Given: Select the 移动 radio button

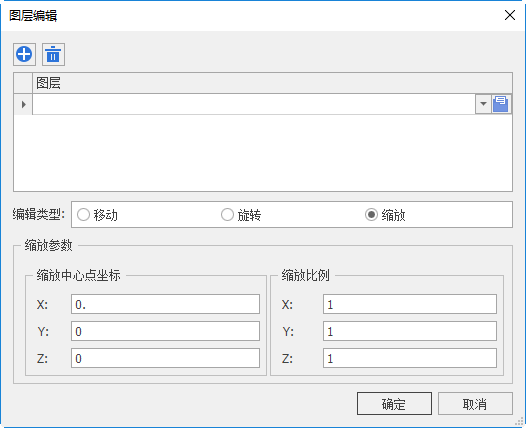Looking at the screenshot, I should (84, 215).
